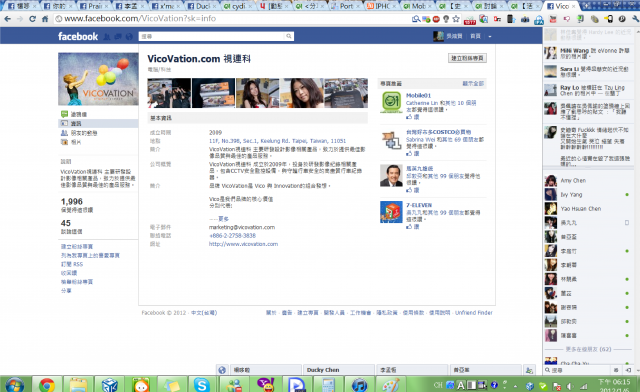This screenshot has height=392, width=640.
Task: Open Photos item in left sidebar
Action: [x=71, y=142]
